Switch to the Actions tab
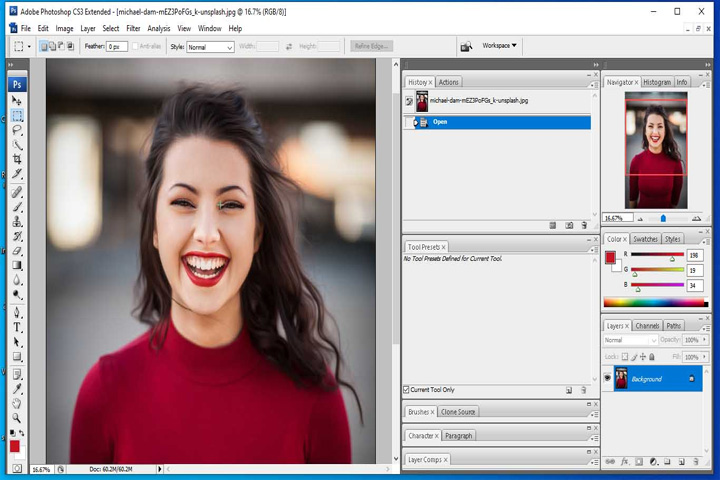Viewport: 720px width, 480px height. click(x=449, y=82)
